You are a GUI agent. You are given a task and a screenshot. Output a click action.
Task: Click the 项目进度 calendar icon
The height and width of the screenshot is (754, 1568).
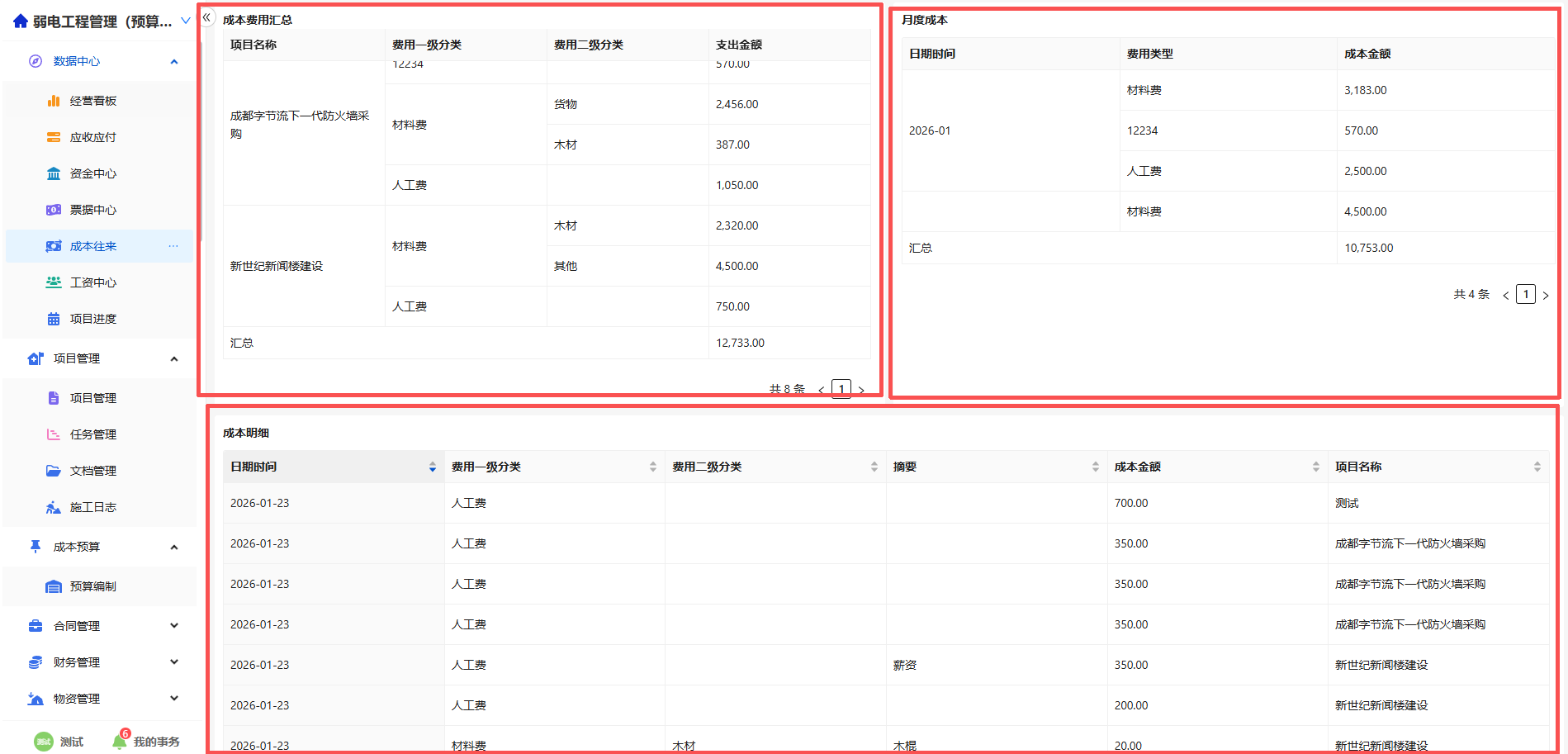pyautogui.click(x=54, y=319)
